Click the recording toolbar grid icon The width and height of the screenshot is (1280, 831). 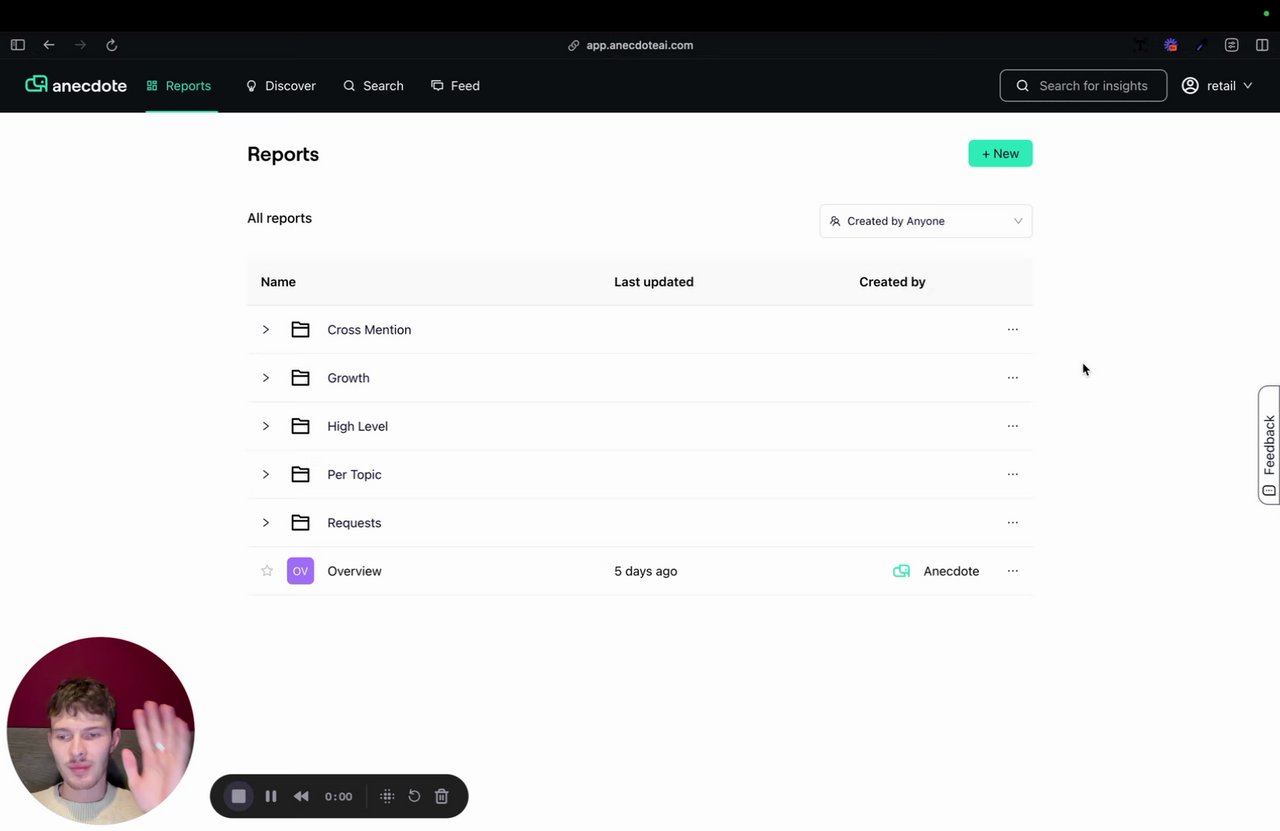[x=387, y=796]
